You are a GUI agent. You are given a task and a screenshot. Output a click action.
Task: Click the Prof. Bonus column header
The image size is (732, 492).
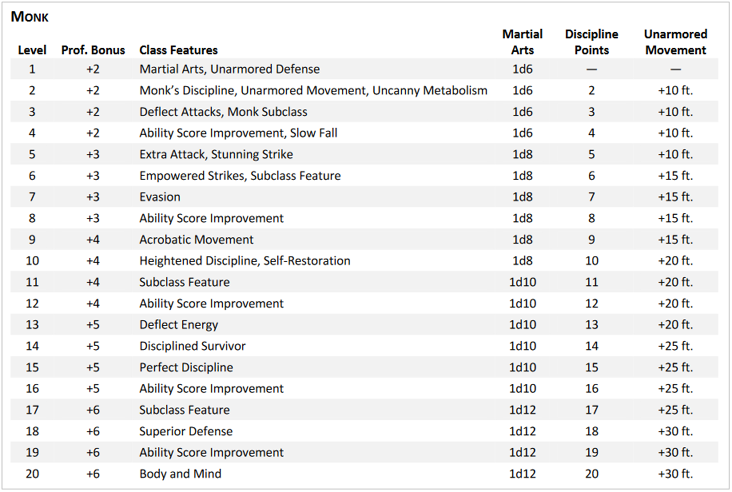pyautogui.click(x=92, y=50)
